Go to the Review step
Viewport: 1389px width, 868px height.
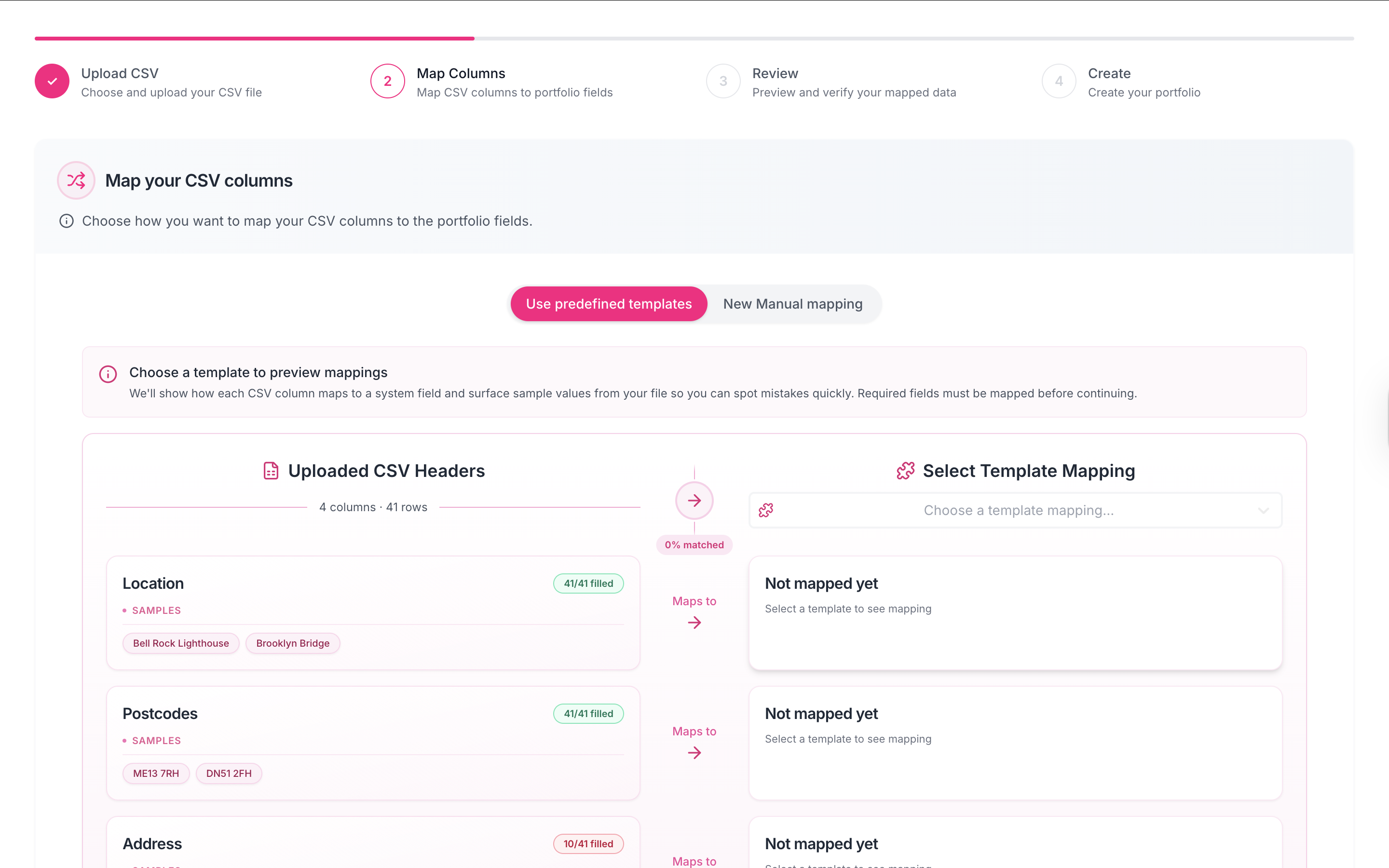(723, 81)
